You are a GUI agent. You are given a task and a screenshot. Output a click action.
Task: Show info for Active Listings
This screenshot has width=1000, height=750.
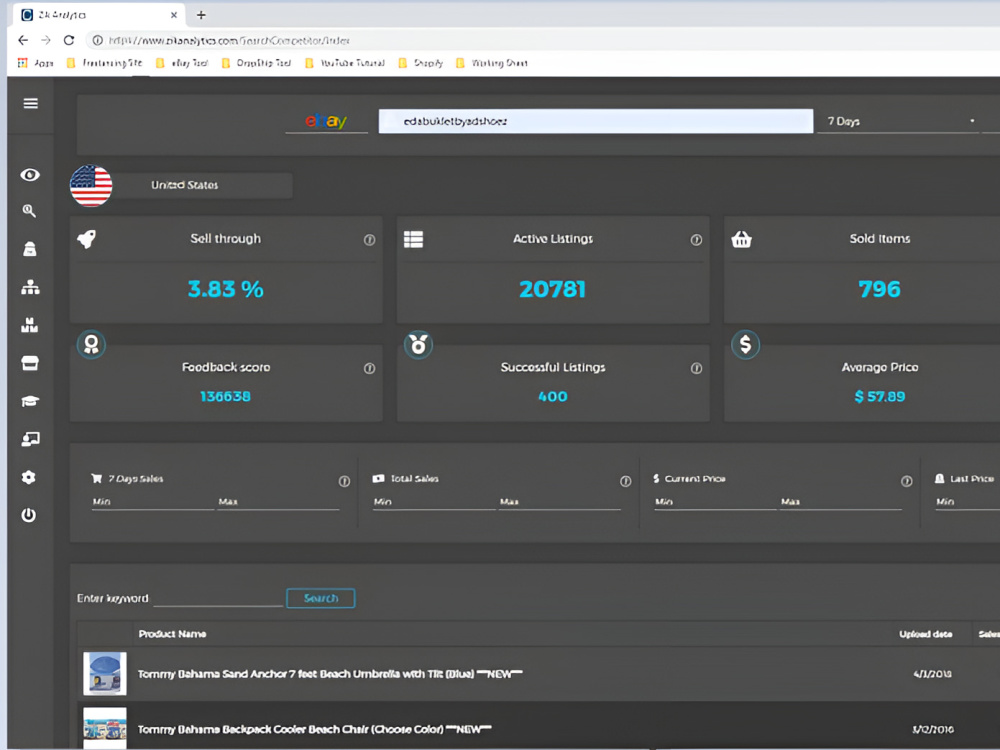[696, 240]
